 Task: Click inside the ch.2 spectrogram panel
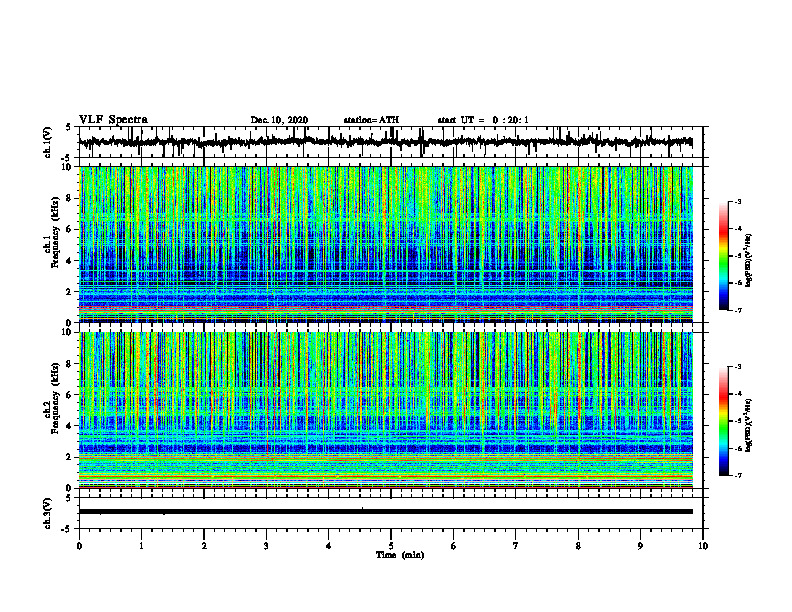[386, 410]
